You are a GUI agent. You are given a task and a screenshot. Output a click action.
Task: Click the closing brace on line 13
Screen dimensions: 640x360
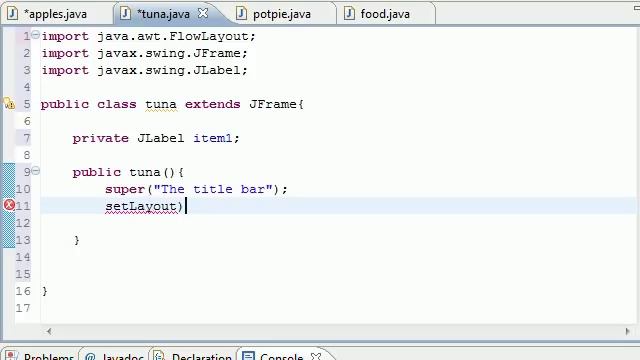coord(76,240)
